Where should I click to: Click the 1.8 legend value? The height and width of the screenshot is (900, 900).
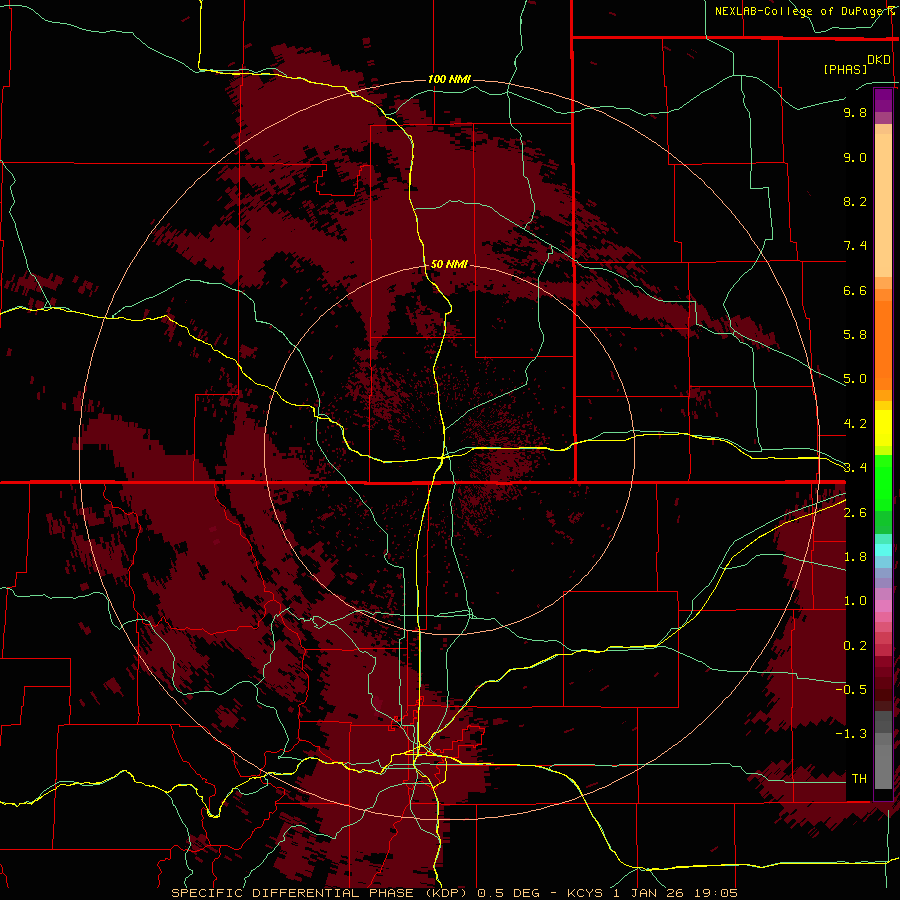[x=855, y=557]
